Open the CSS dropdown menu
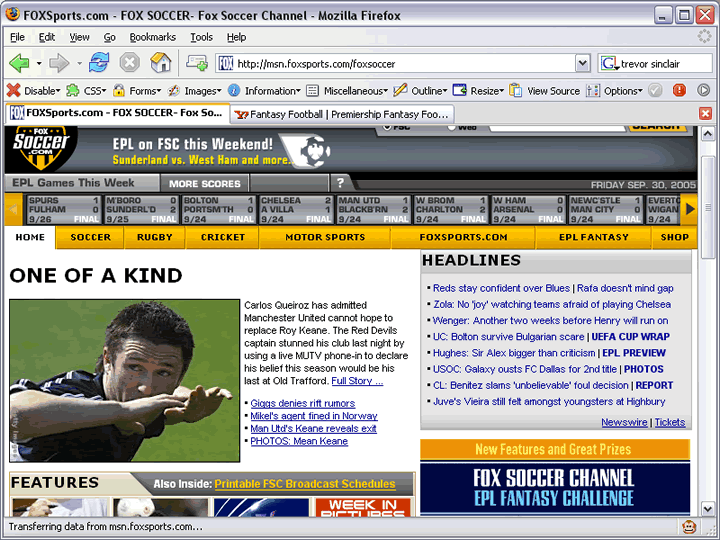The image size is (720, 540). click(104, 91)
